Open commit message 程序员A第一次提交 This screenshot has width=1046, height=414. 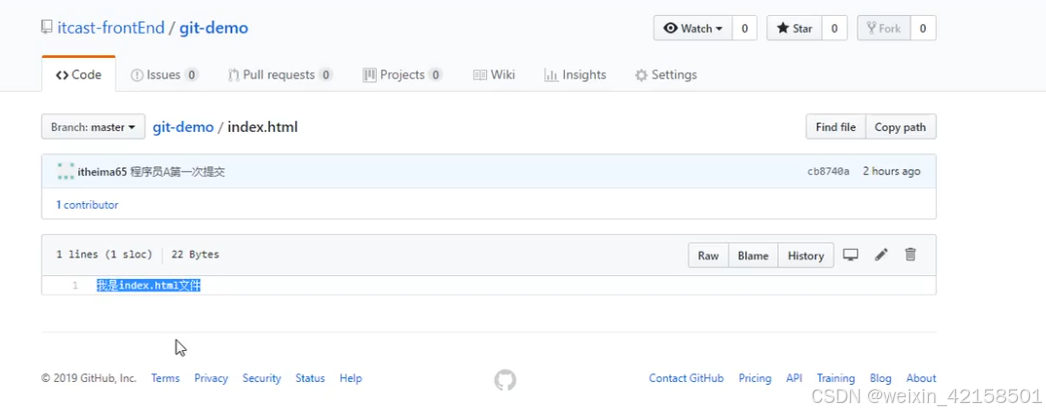pos(177,172)
